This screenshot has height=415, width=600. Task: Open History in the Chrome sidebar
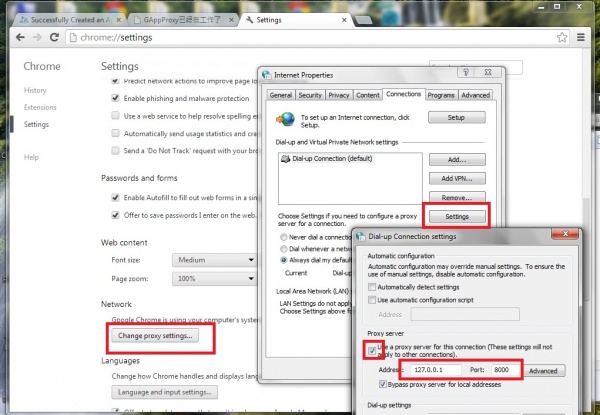point(35,90)
